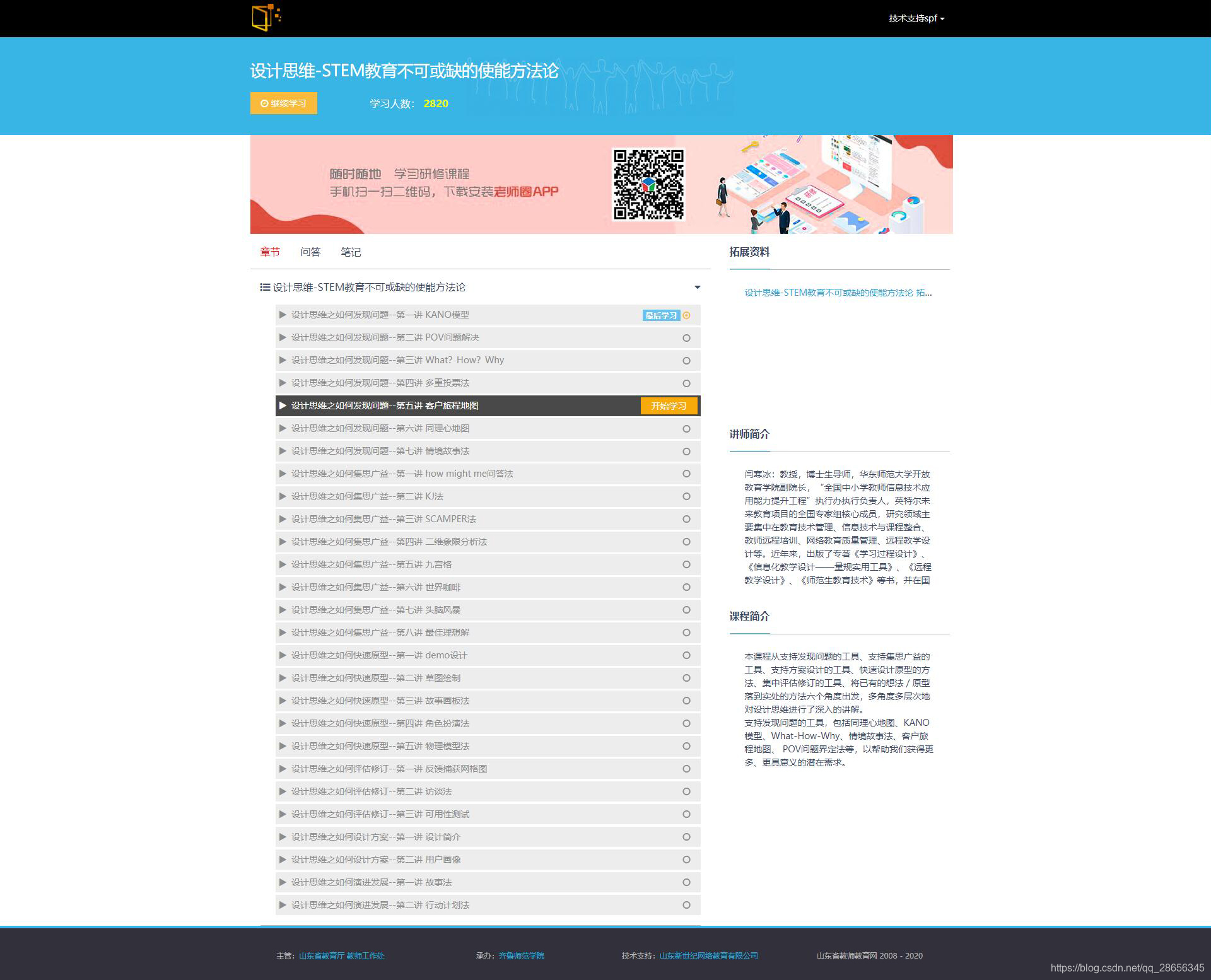1211x980 pixels.
Task: Click progress circle for 多重投票法 lesson
Action: tap(686, 383)
